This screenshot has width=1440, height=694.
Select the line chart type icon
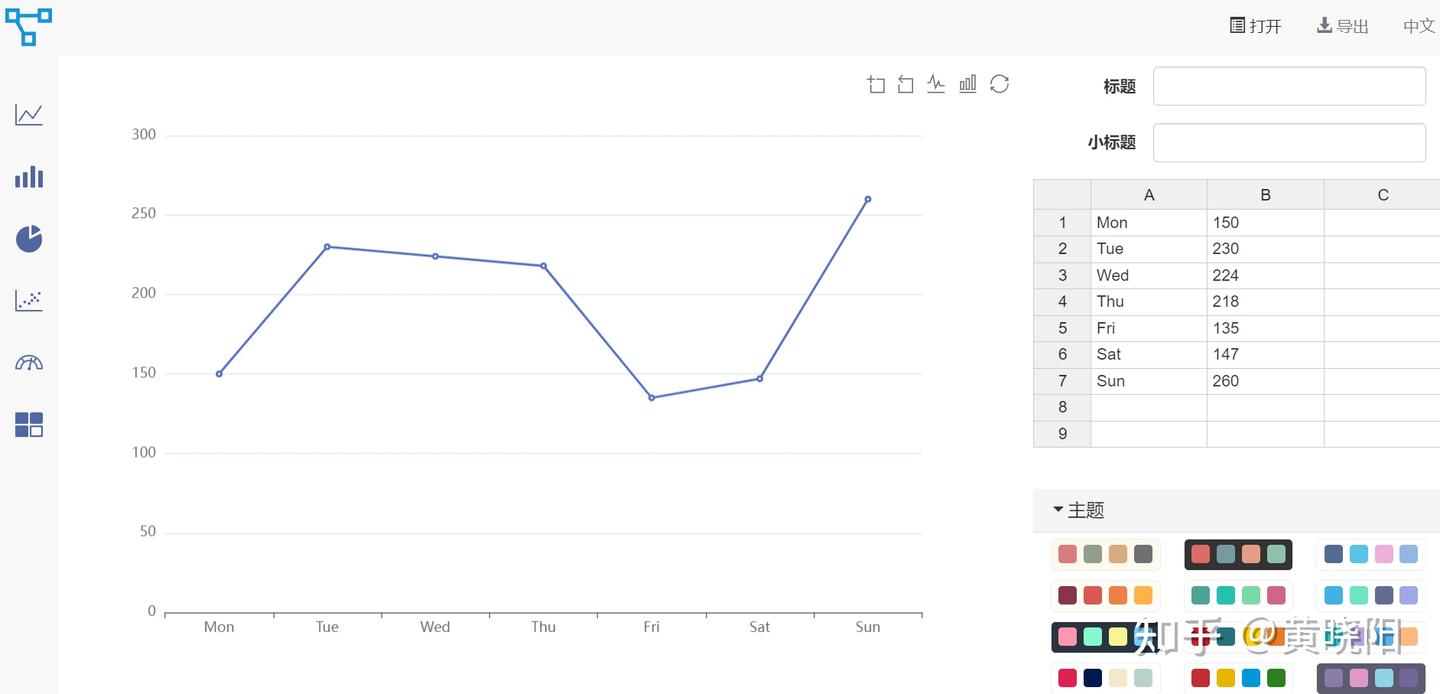[29, 115]
